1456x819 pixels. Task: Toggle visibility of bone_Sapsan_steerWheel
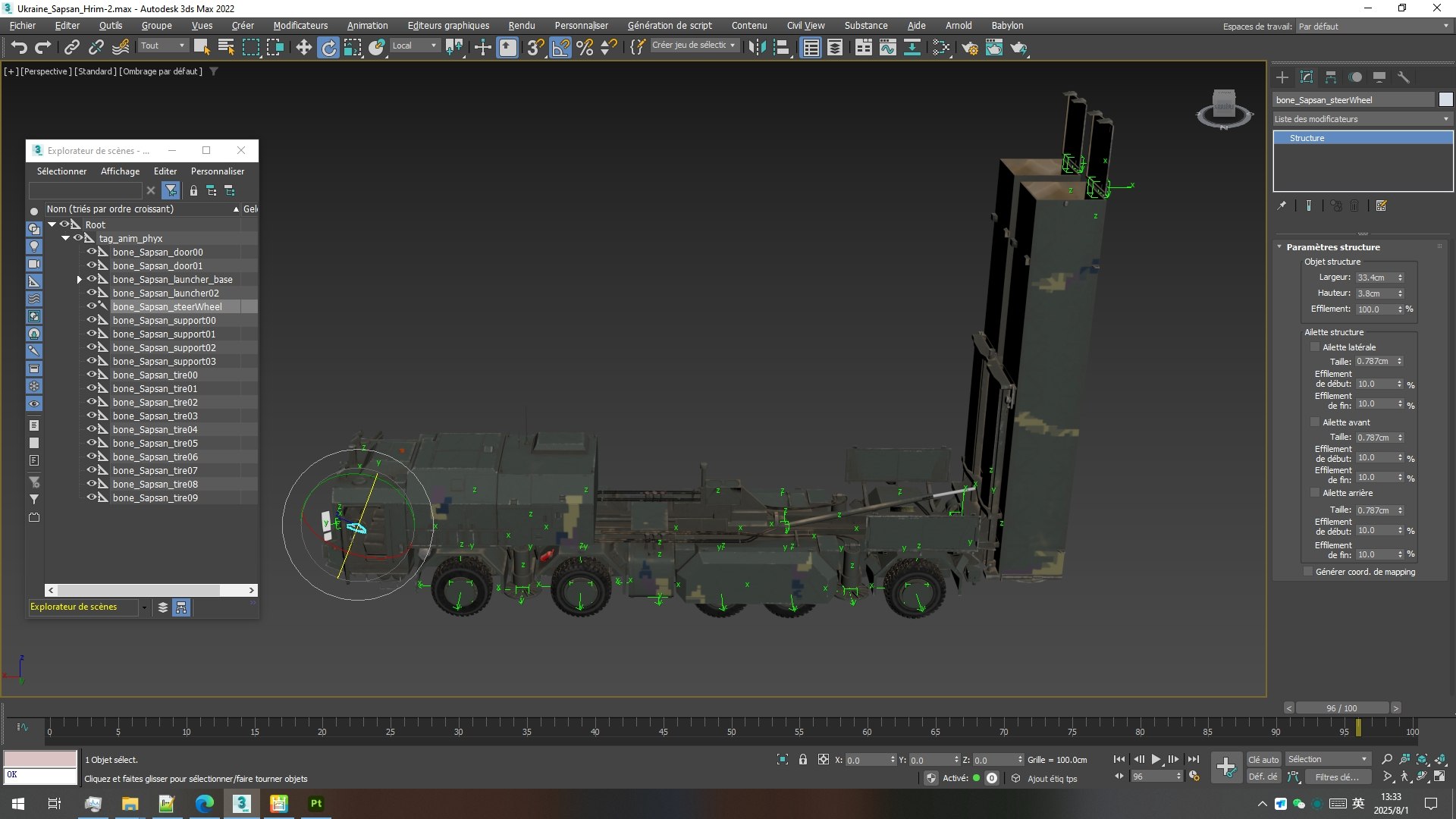tap(92, 306)
